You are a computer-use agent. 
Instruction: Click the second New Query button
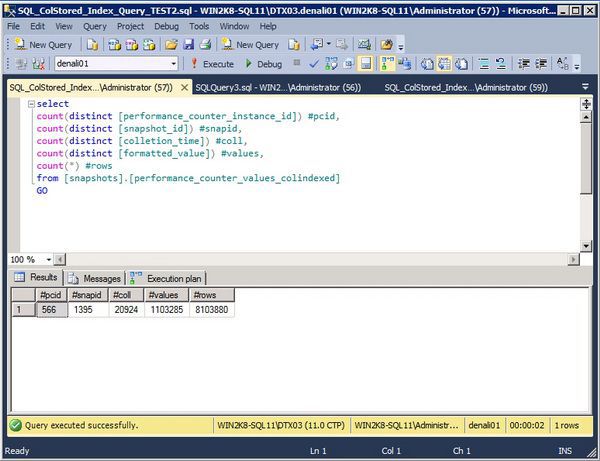[x=250, y=45]
